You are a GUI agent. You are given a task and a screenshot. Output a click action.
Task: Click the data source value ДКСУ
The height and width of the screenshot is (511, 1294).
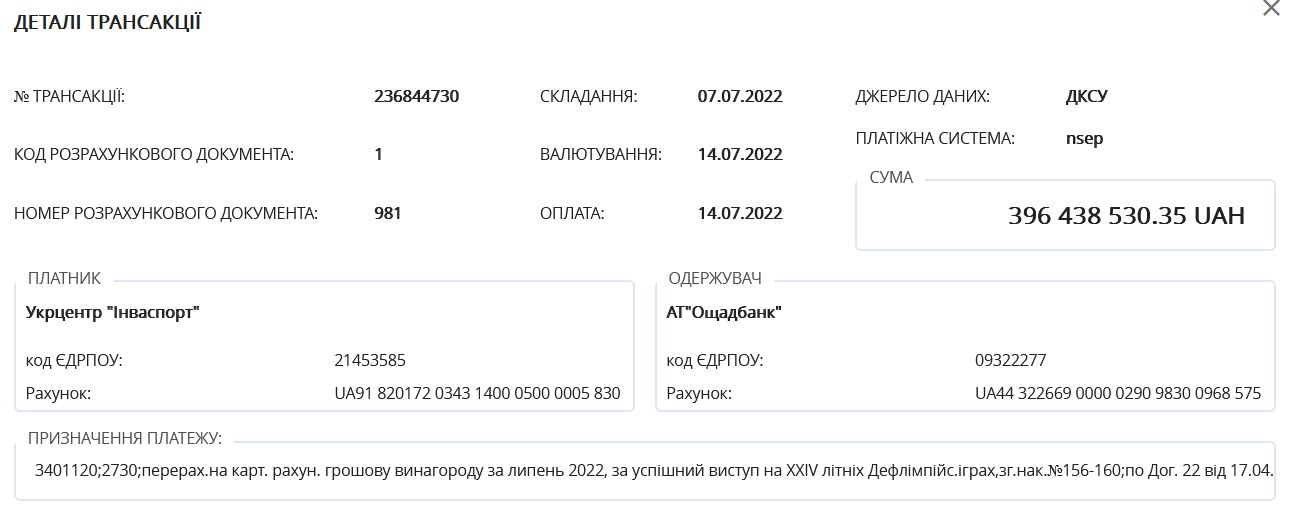pos(1087,97)
